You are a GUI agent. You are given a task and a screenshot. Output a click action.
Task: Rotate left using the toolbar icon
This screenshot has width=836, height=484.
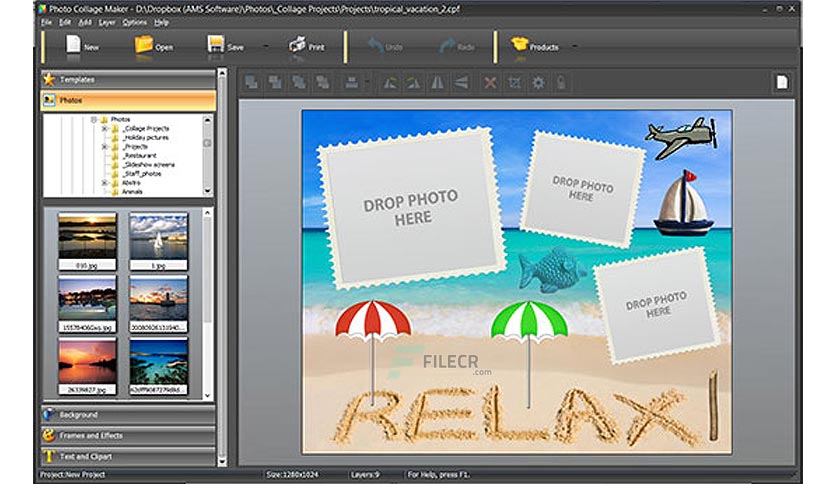(x=390, y=83)
